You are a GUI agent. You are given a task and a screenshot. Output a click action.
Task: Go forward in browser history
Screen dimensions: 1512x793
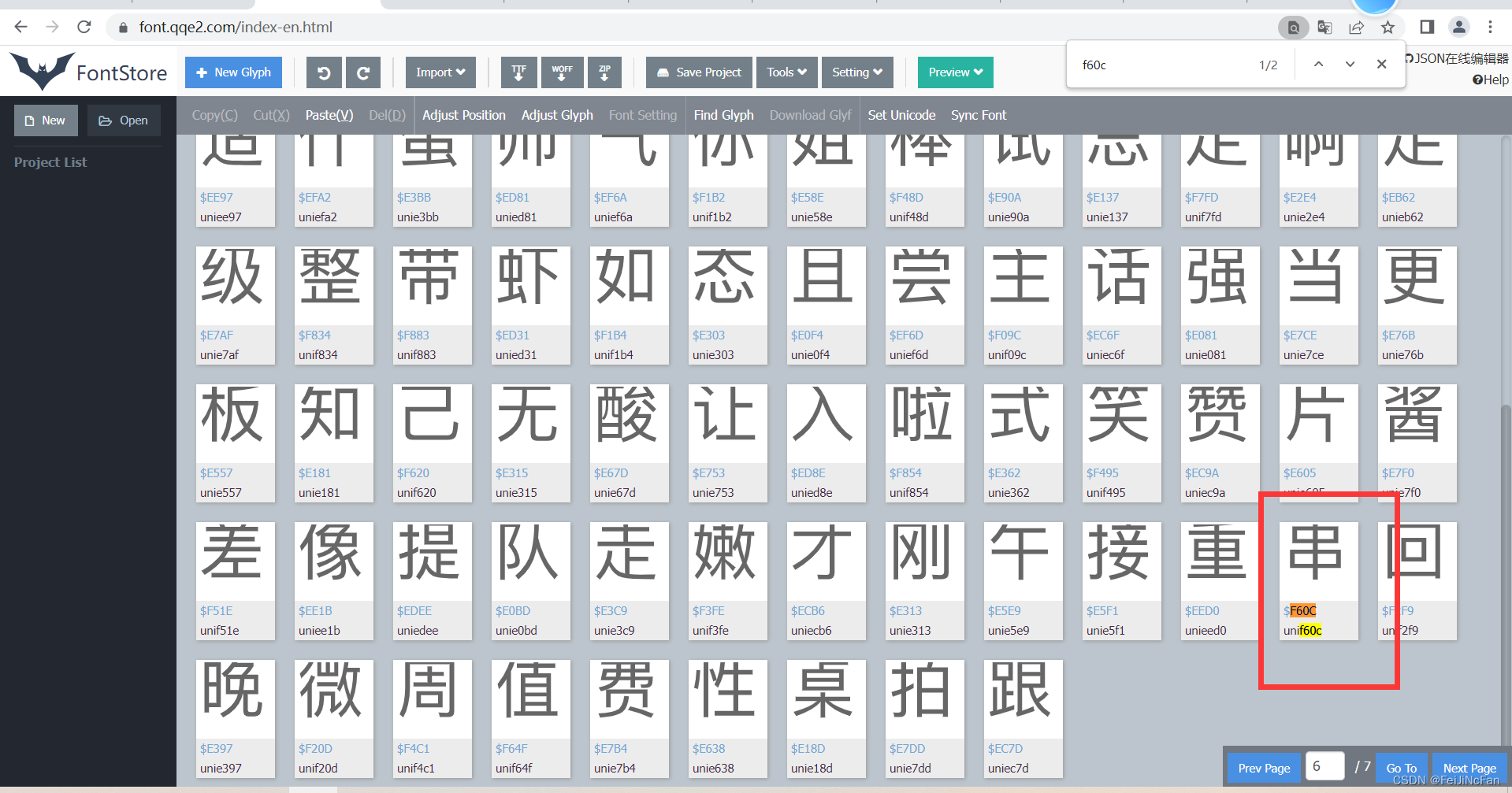click(x=53, y=27)
